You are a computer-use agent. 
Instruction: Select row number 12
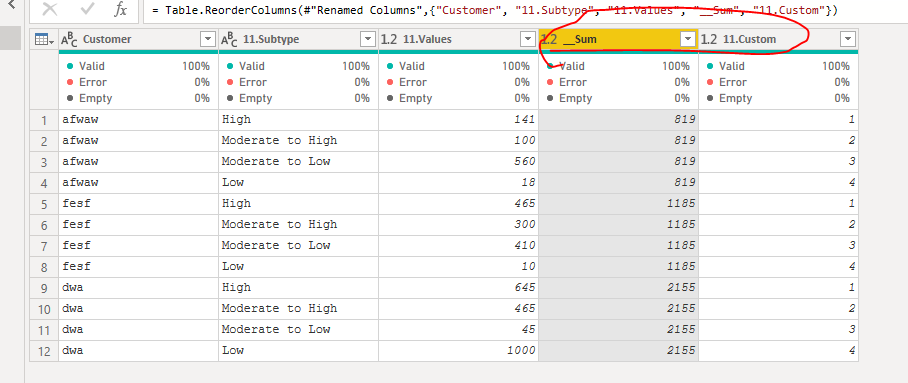pos(44,351)
